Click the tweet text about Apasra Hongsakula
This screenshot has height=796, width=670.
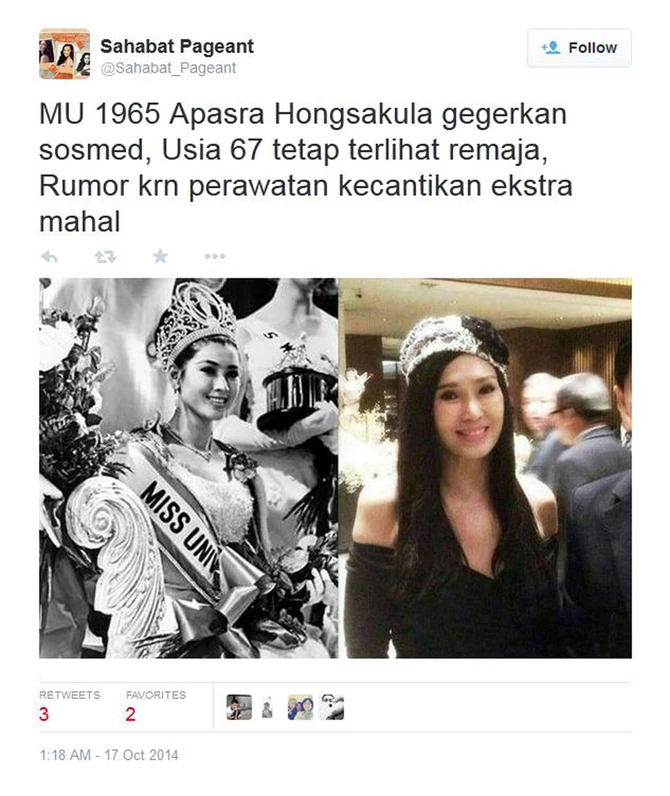306,168
